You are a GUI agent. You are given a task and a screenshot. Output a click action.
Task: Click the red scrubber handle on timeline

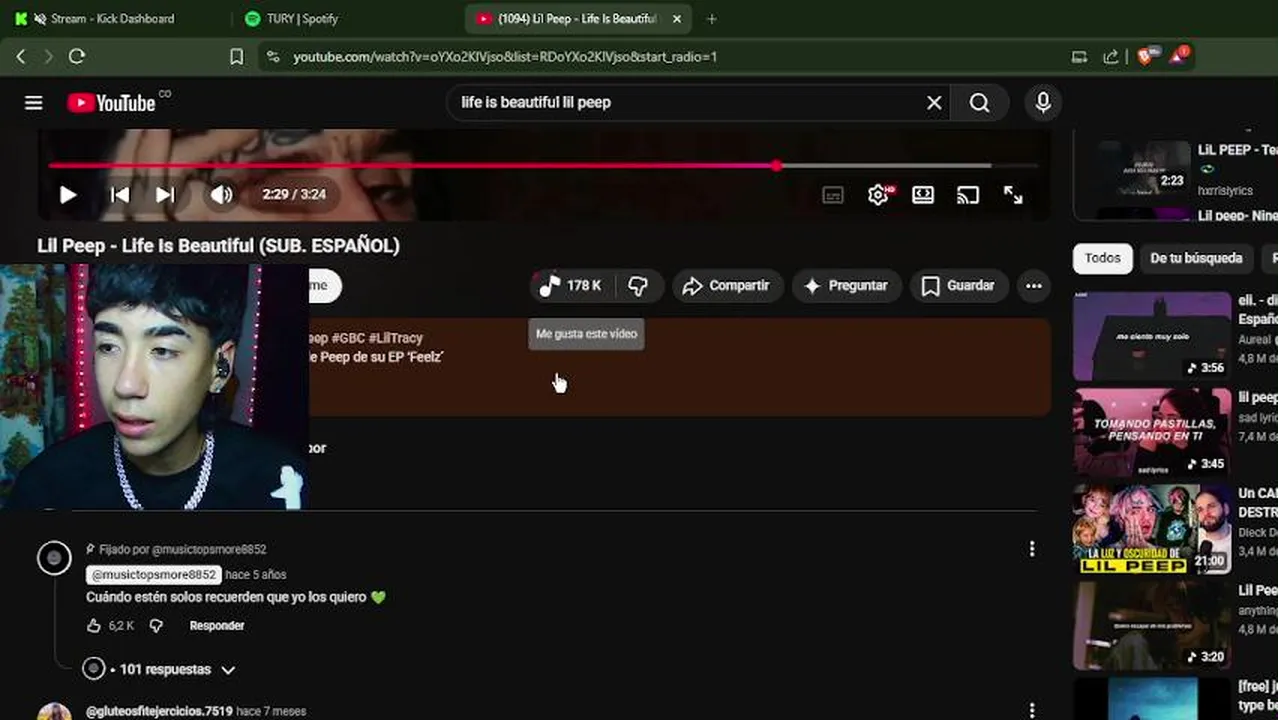(x=777, y=165)
